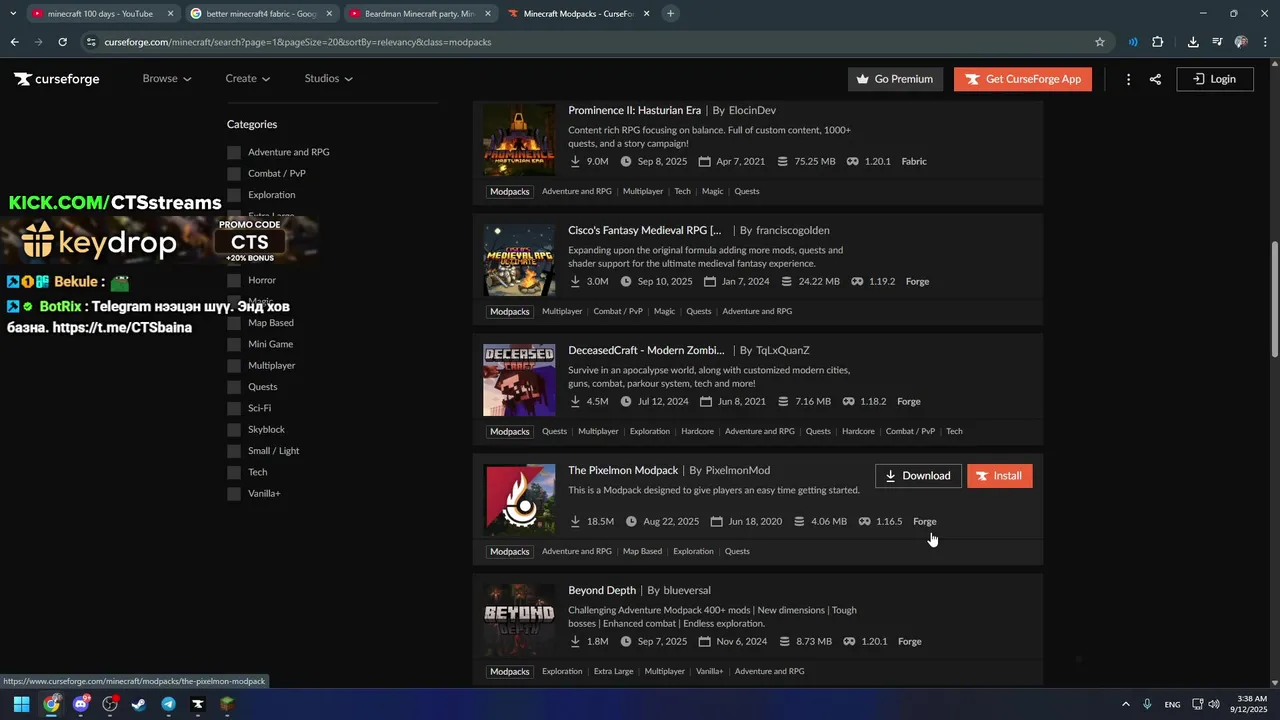Click Map Based tag on Pixelmon Modpack
Screen dimensions: 1280x720
point(642,551)
